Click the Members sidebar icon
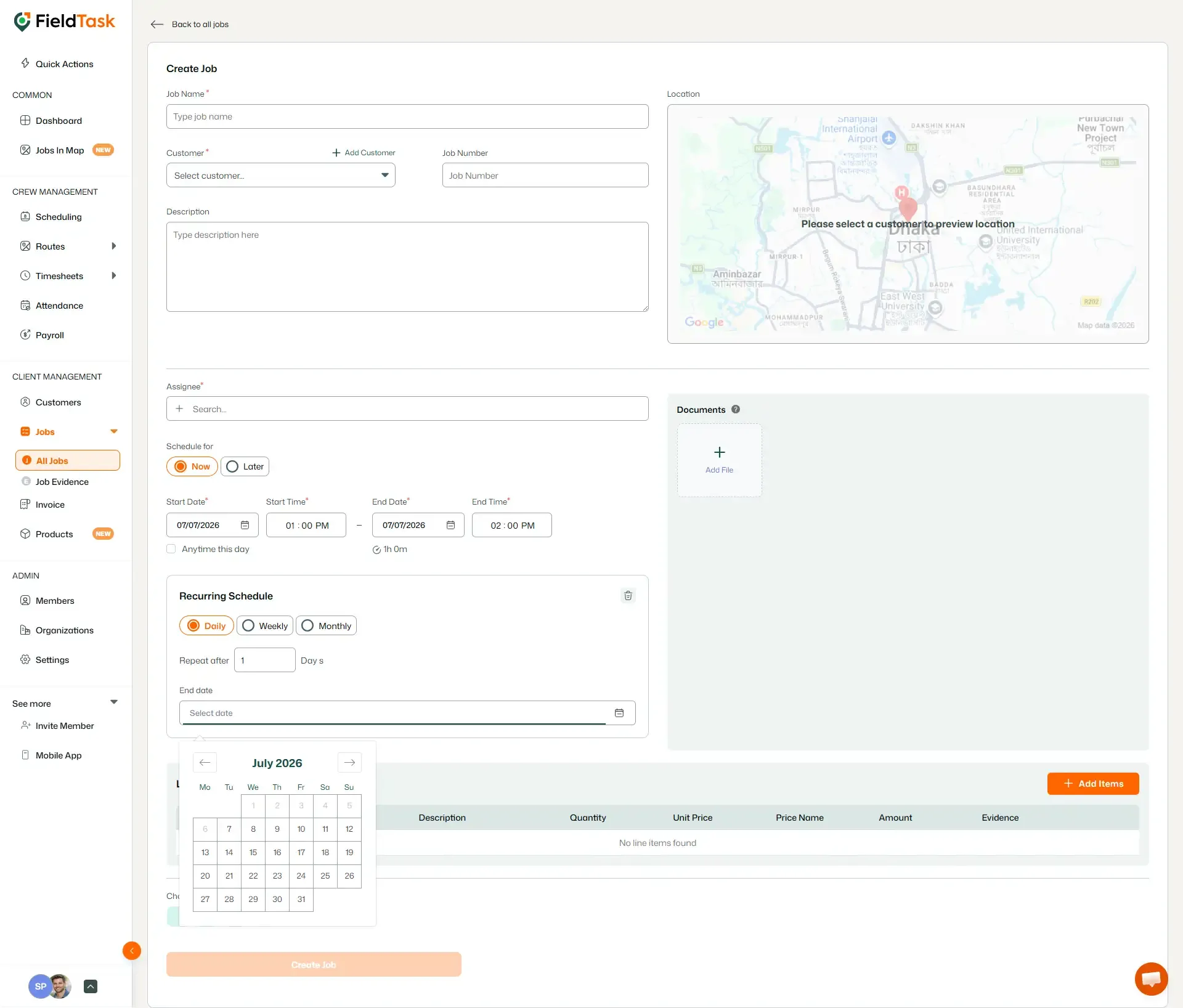This screenshot has width=1183, height=1008. coord(25,600)
